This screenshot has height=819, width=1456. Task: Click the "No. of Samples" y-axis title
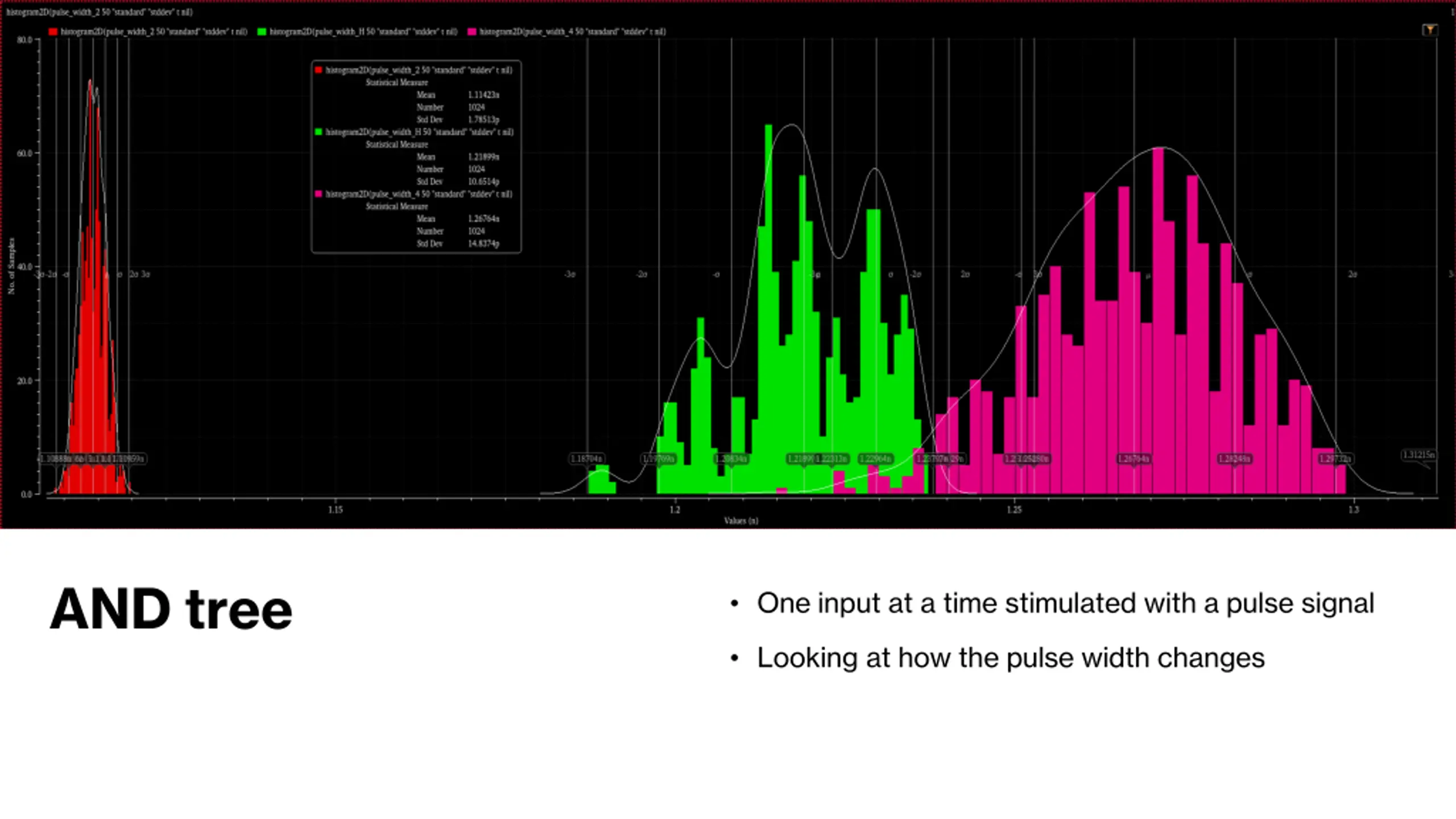coord(11,266)
